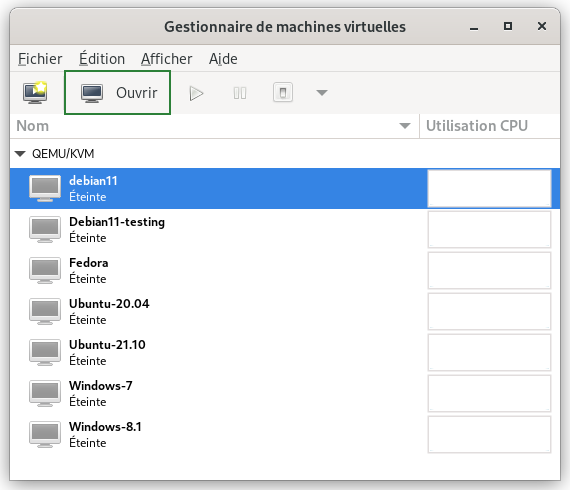Select the debian11 virtual machine

[x=285, y=188]
